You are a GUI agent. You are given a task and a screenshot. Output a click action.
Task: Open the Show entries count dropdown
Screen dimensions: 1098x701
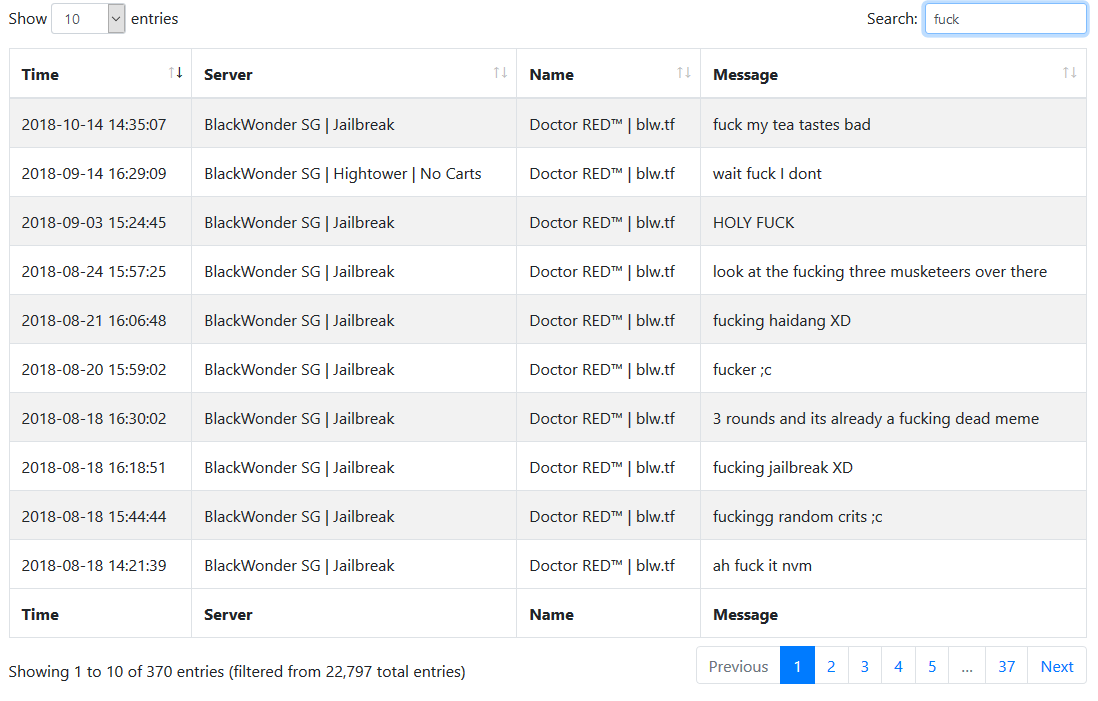pyautogui.click(x=88, y=19)
